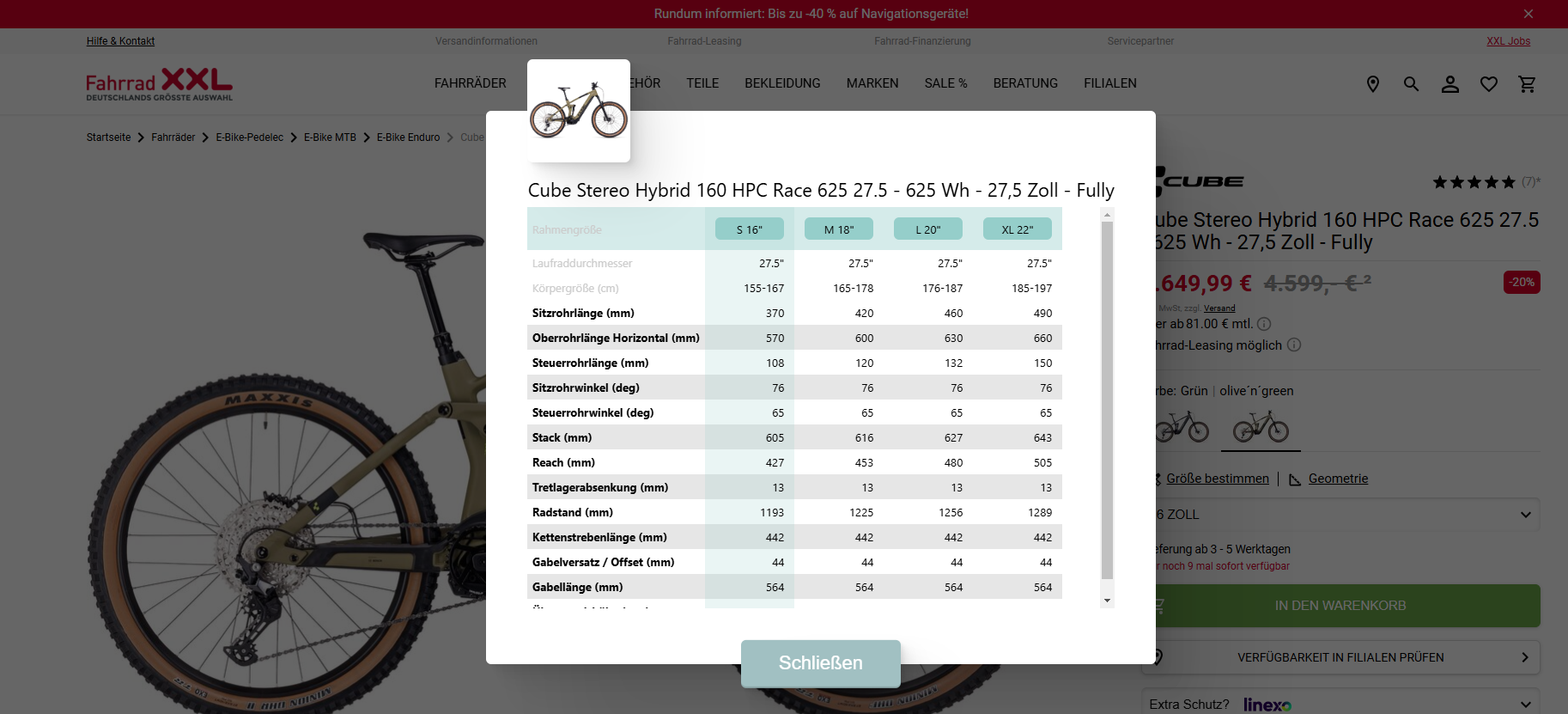Open the store locator pin icon
Viewport: 1568px width, 714px height.
coord(1372,84)
